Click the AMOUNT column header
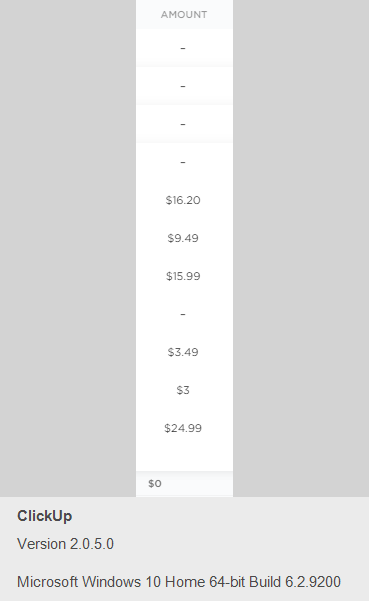This screenshot has width=369, height=601. 184,15
